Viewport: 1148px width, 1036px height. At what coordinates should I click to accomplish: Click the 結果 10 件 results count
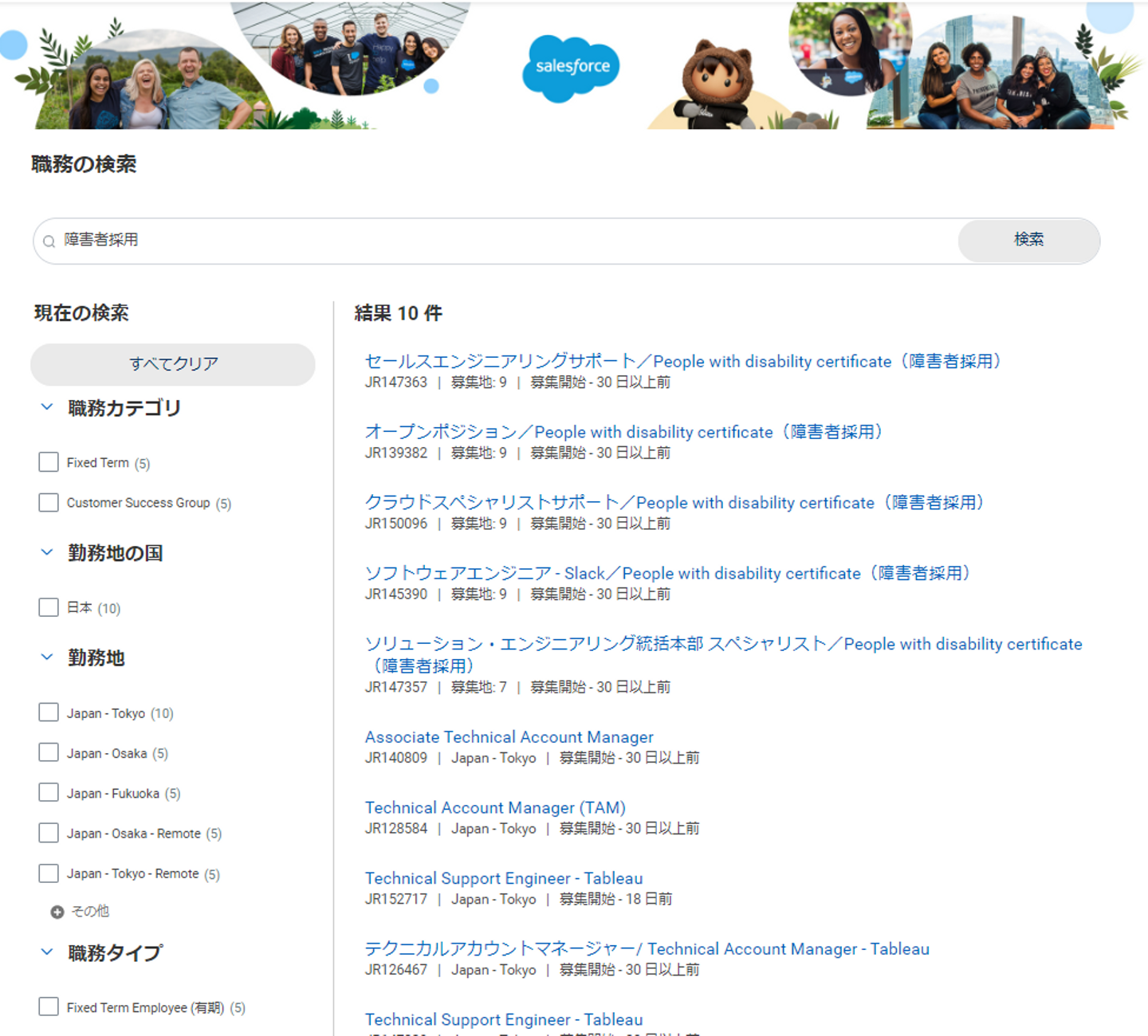coord(398,313)
